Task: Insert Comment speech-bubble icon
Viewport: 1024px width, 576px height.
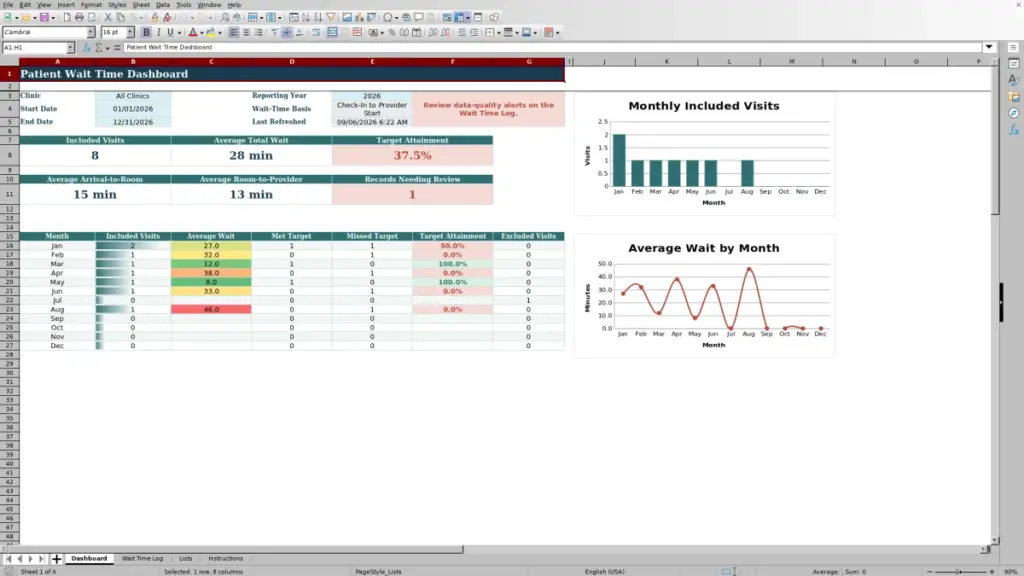Action: click(419, 17)
